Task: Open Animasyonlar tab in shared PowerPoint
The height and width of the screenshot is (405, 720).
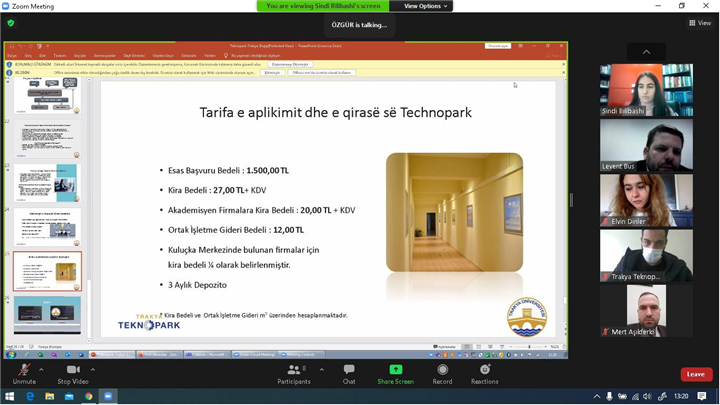Action: point(105,56)
